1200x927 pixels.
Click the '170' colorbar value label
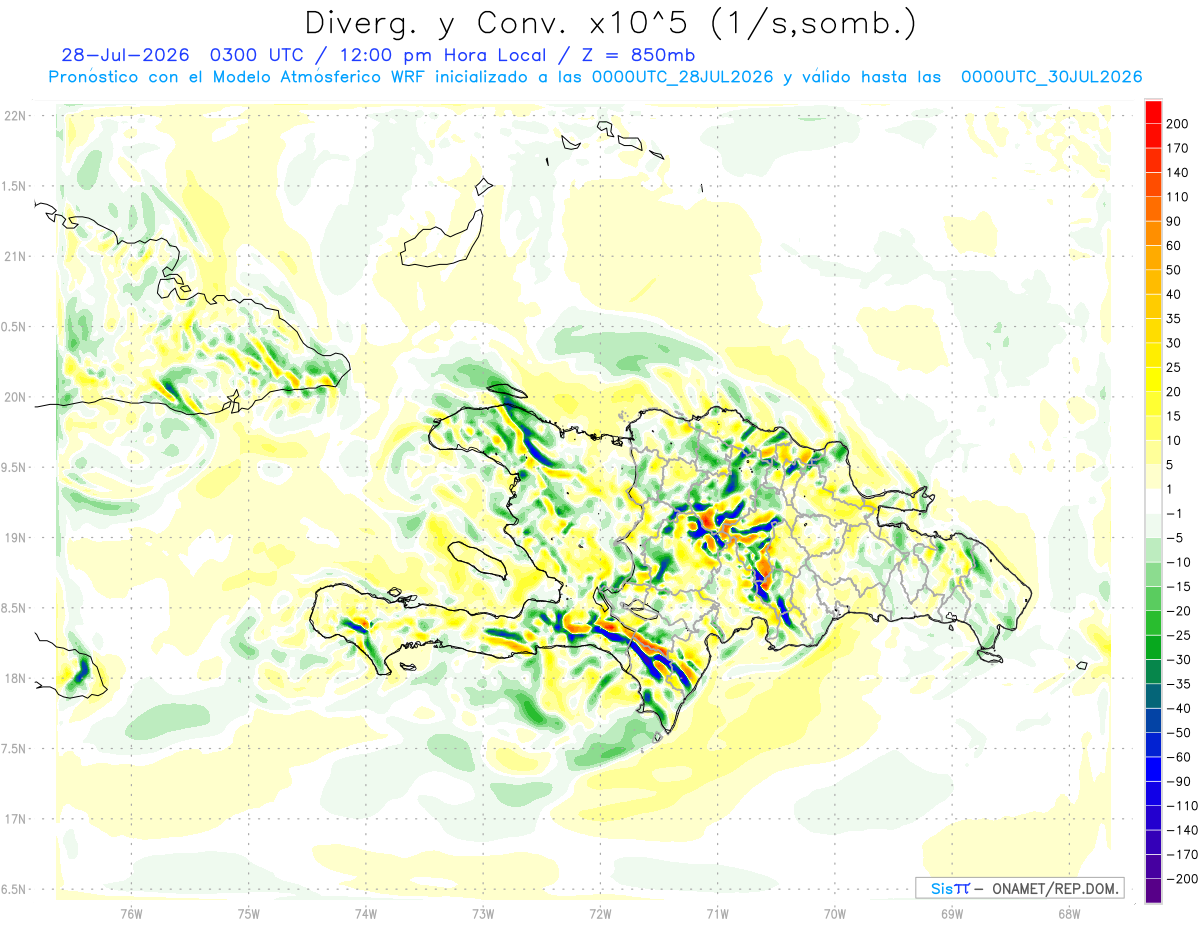coord(1178,148)
